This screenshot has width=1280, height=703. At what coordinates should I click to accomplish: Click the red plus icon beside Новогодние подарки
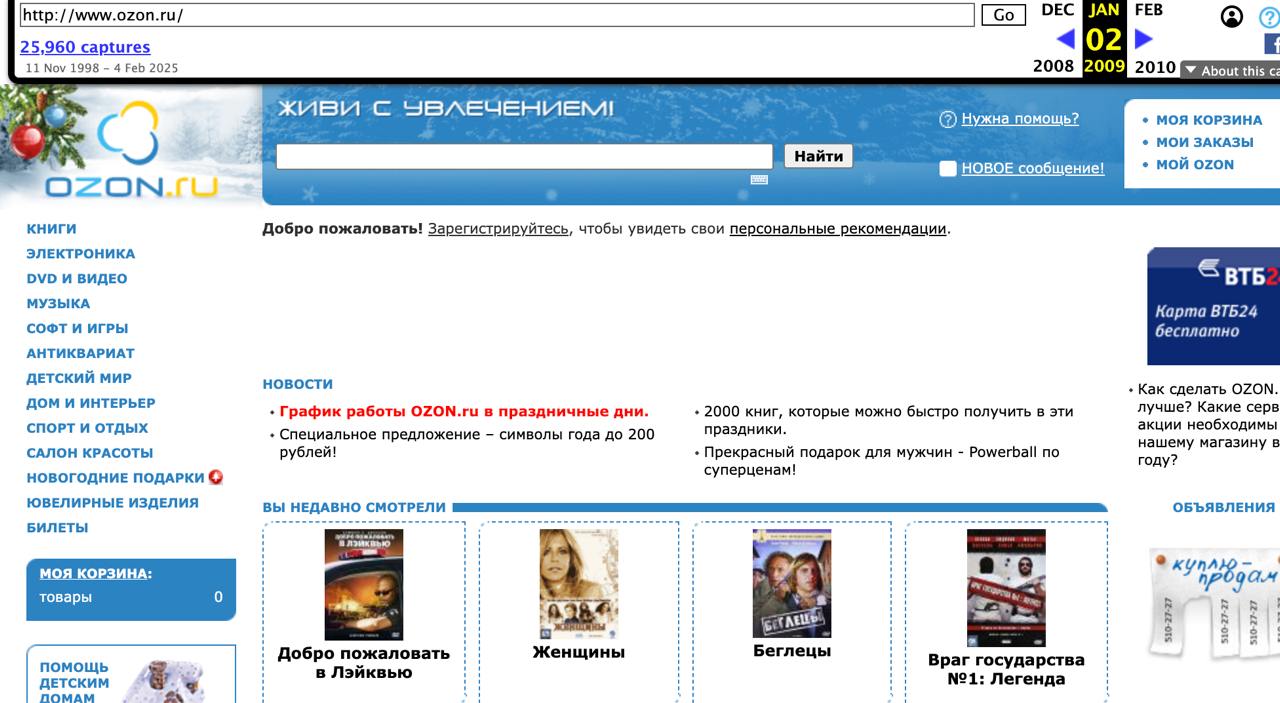click(x=216, y=477)
